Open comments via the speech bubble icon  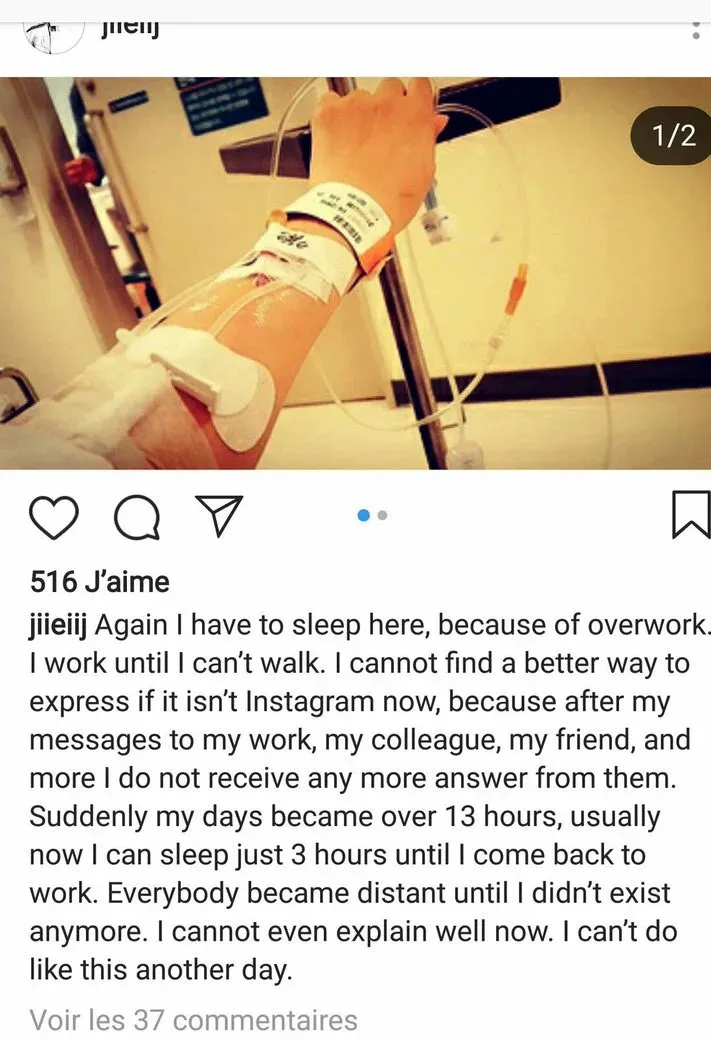[137, 517]
